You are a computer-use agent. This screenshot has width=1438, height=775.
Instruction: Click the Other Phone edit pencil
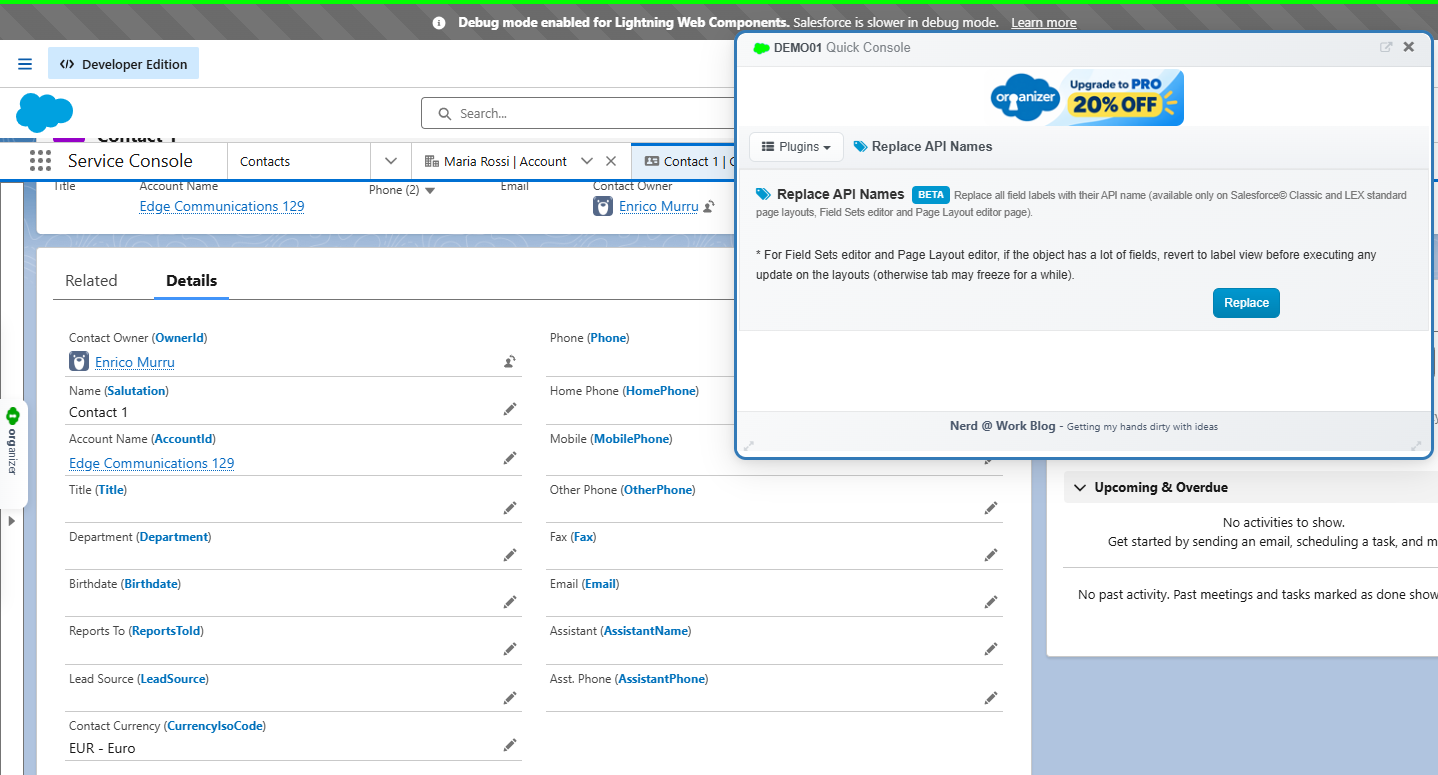[x=991, y=508]
